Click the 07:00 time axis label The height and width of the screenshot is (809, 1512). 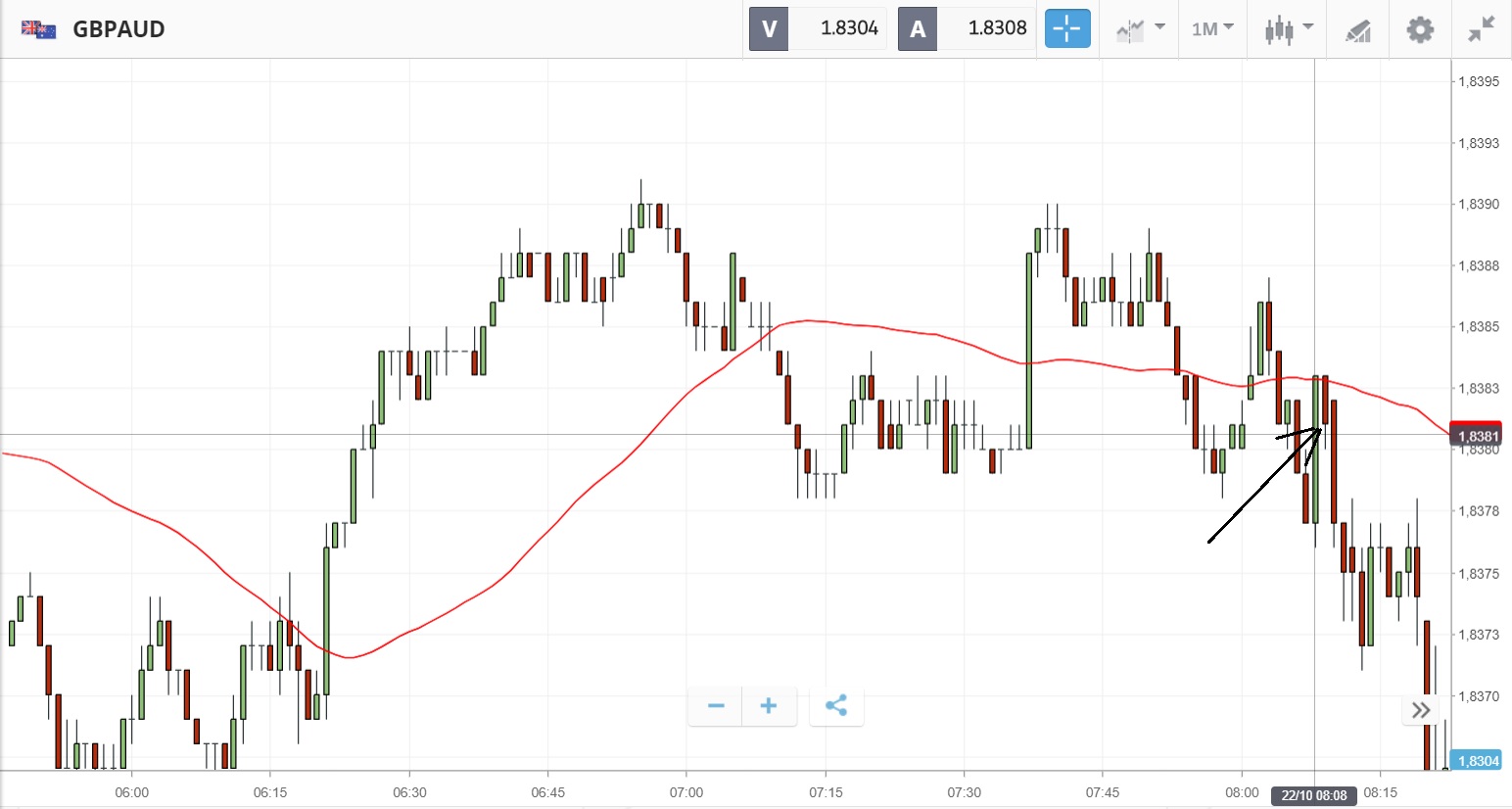pyautogui.click(x=685, y=792)
